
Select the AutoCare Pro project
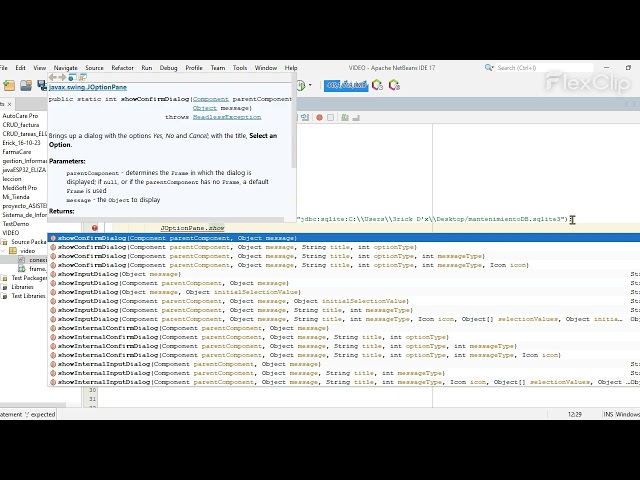click(20, 116)
